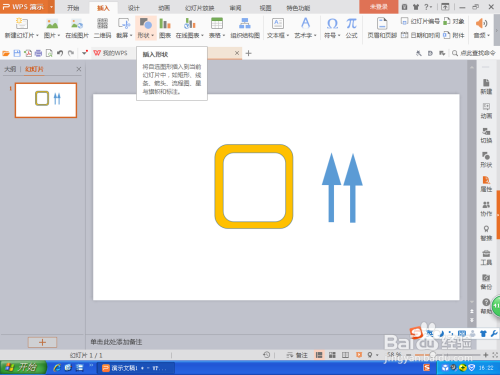Open Transition panel in right sidebar

[x=486, y=135]
